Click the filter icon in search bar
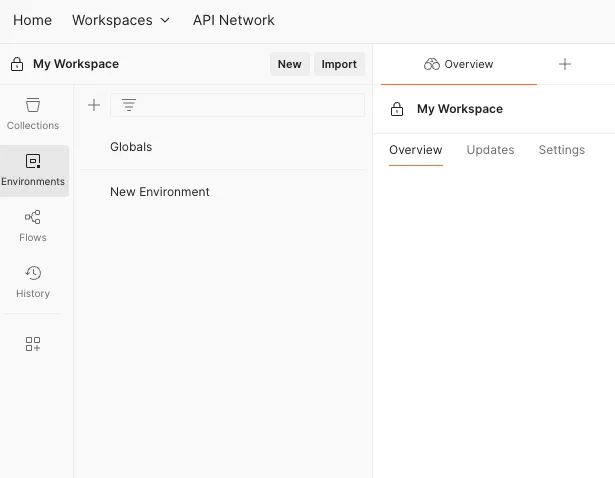 coord(129,105)
